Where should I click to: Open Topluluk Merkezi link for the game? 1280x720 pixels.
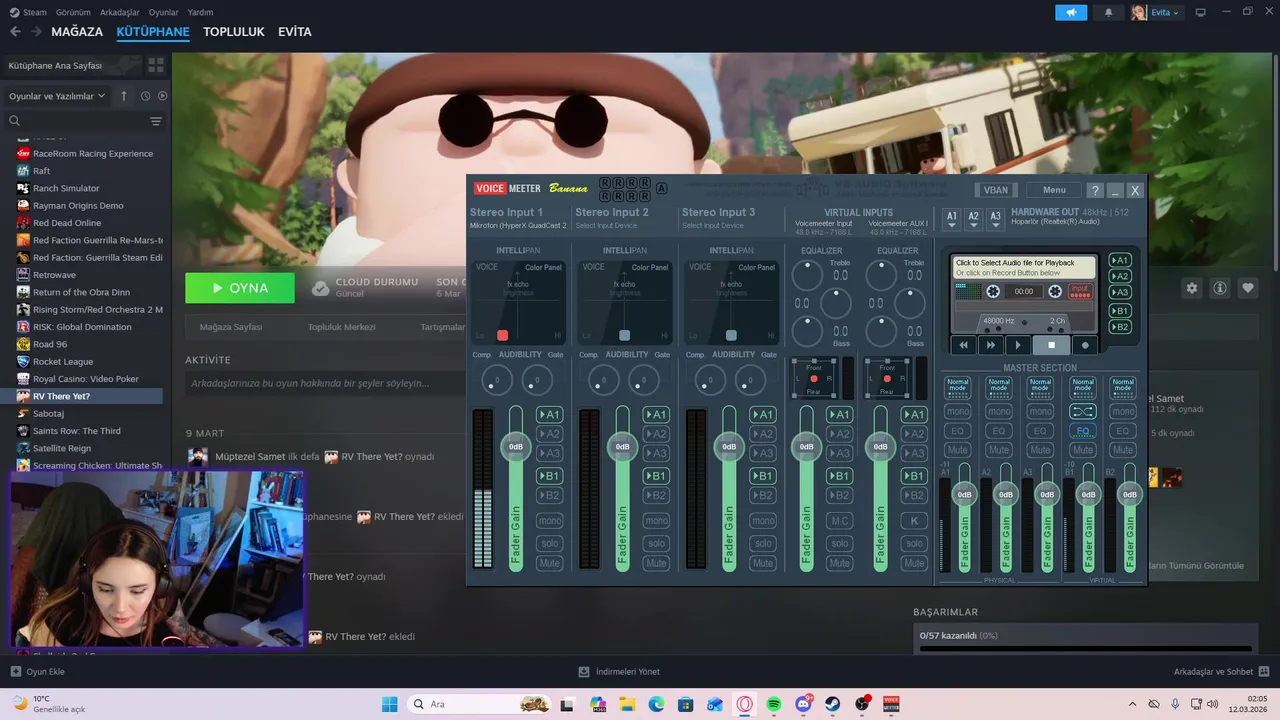point(341,327)
